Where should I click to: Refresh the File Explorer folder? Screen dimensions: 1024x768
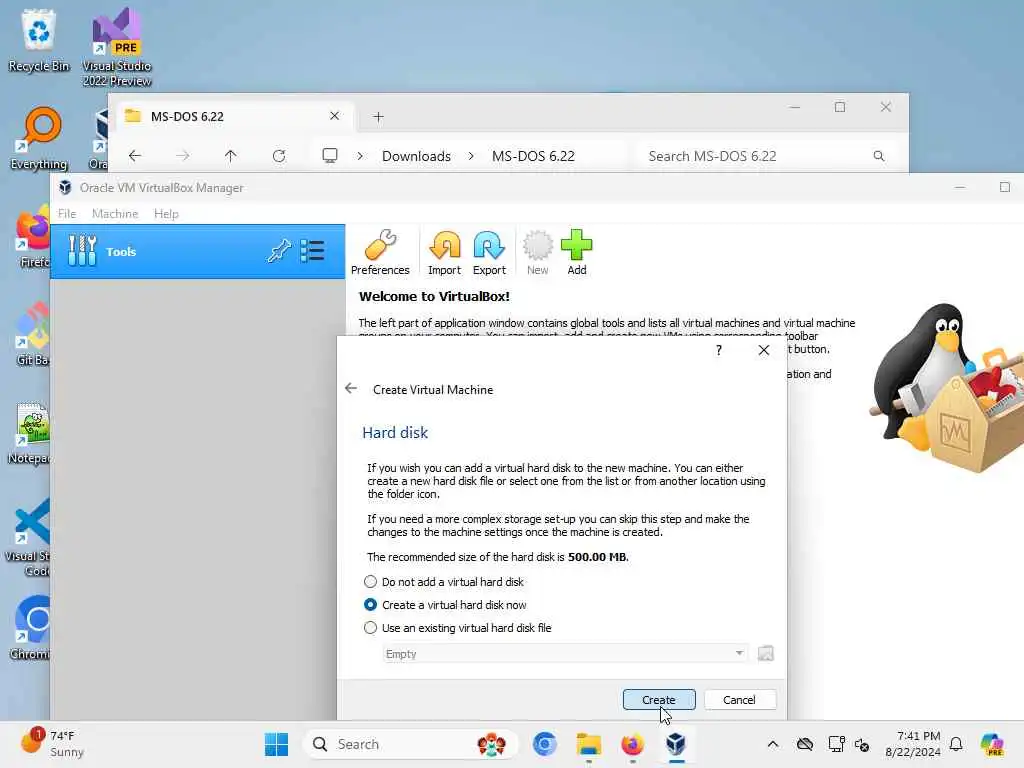point(279,155)
